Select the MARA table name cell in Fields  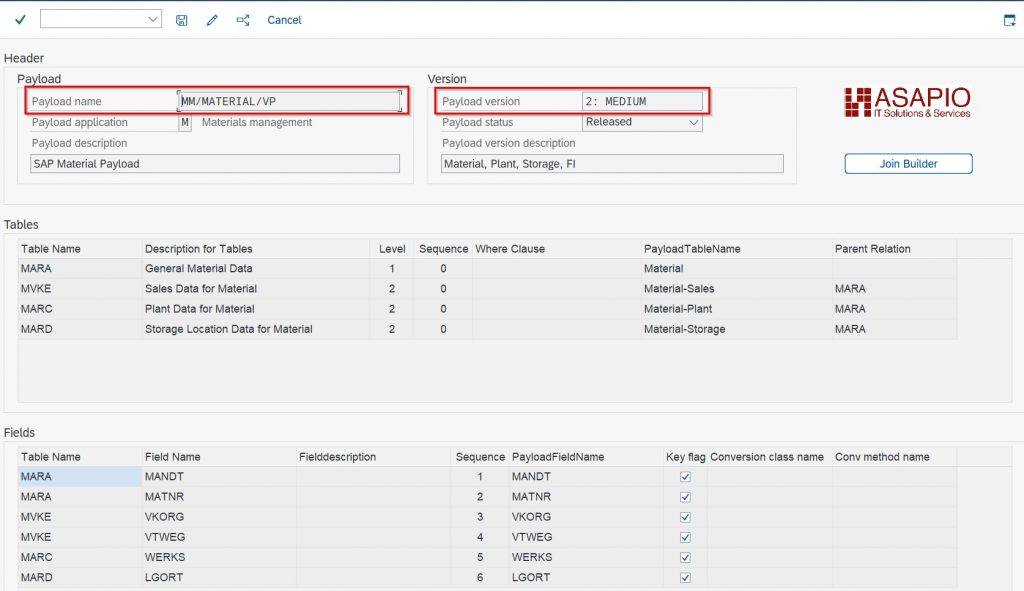click(78, 477)
